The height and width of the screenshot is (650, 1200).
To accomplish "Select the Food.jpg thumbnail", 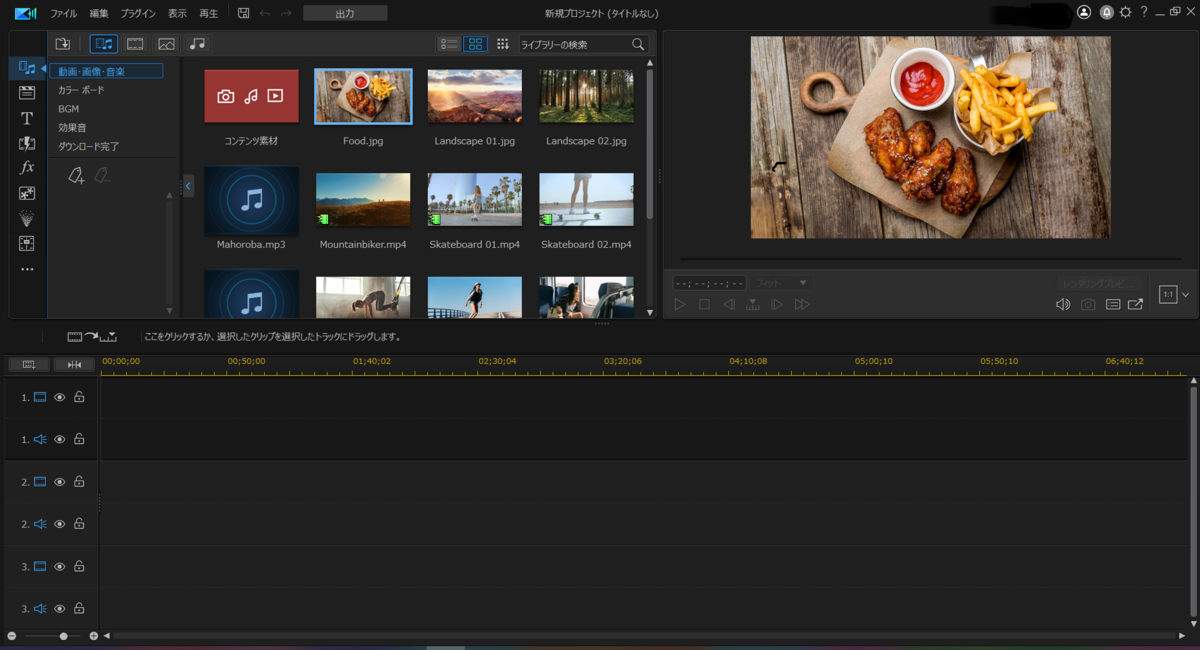I will pyautogui.click(x=363, y=96).
